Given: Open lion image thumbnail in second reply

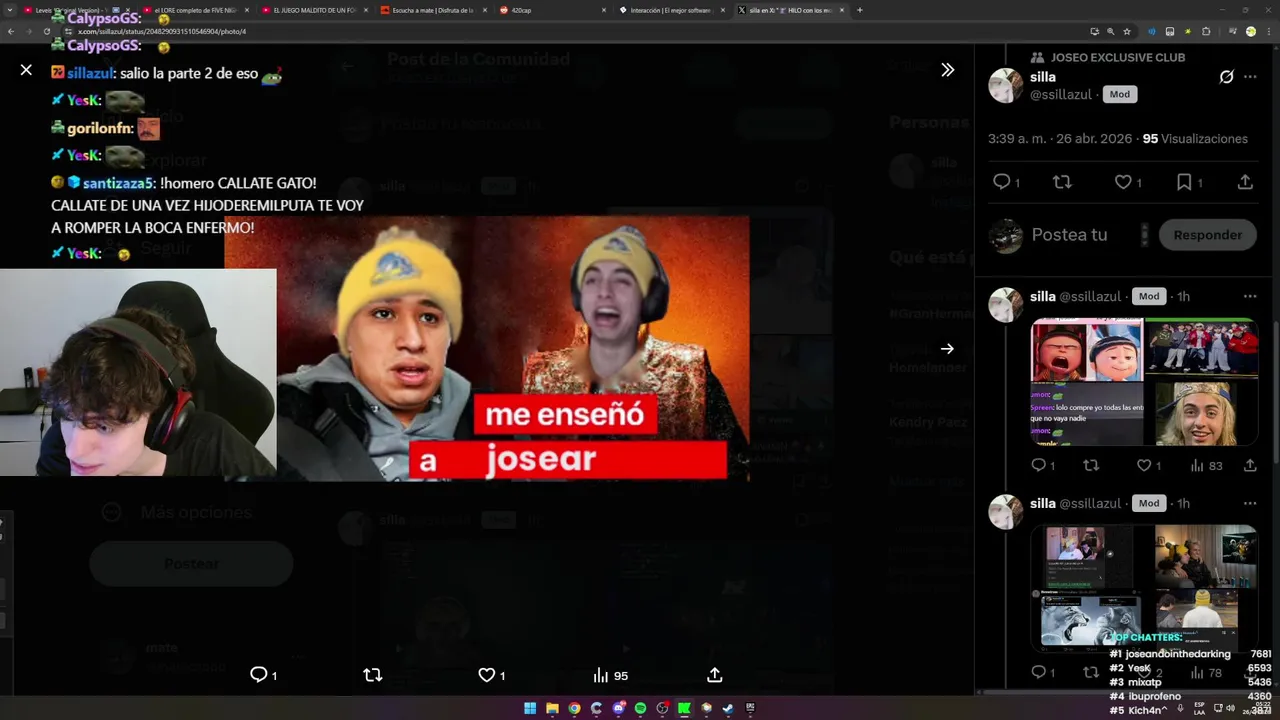Looking at the screenshot, I should coord(1087,619).
